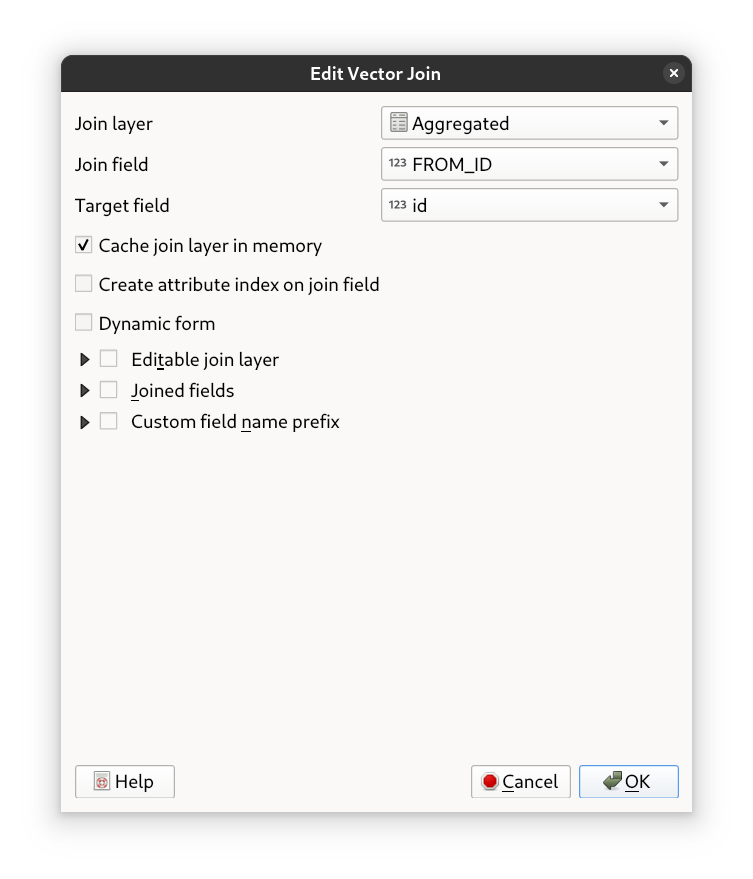Viewport: 753px width, 879px height.
Task: Click the green arrow icon on OK
Action: [x=612, y=781]
